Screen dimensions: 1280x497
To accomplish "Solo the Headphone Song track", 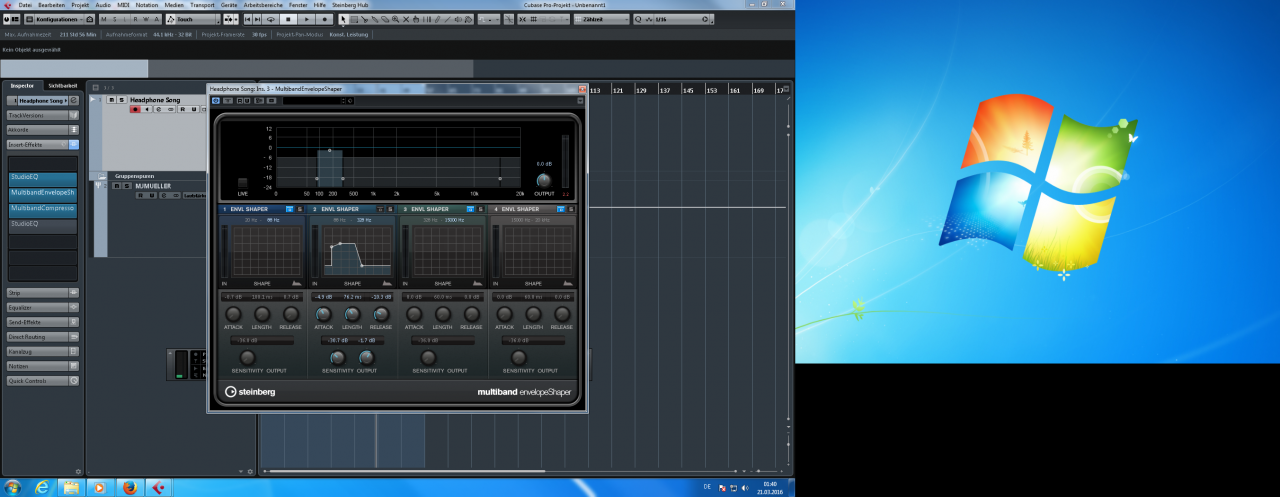I will point(121,100).
